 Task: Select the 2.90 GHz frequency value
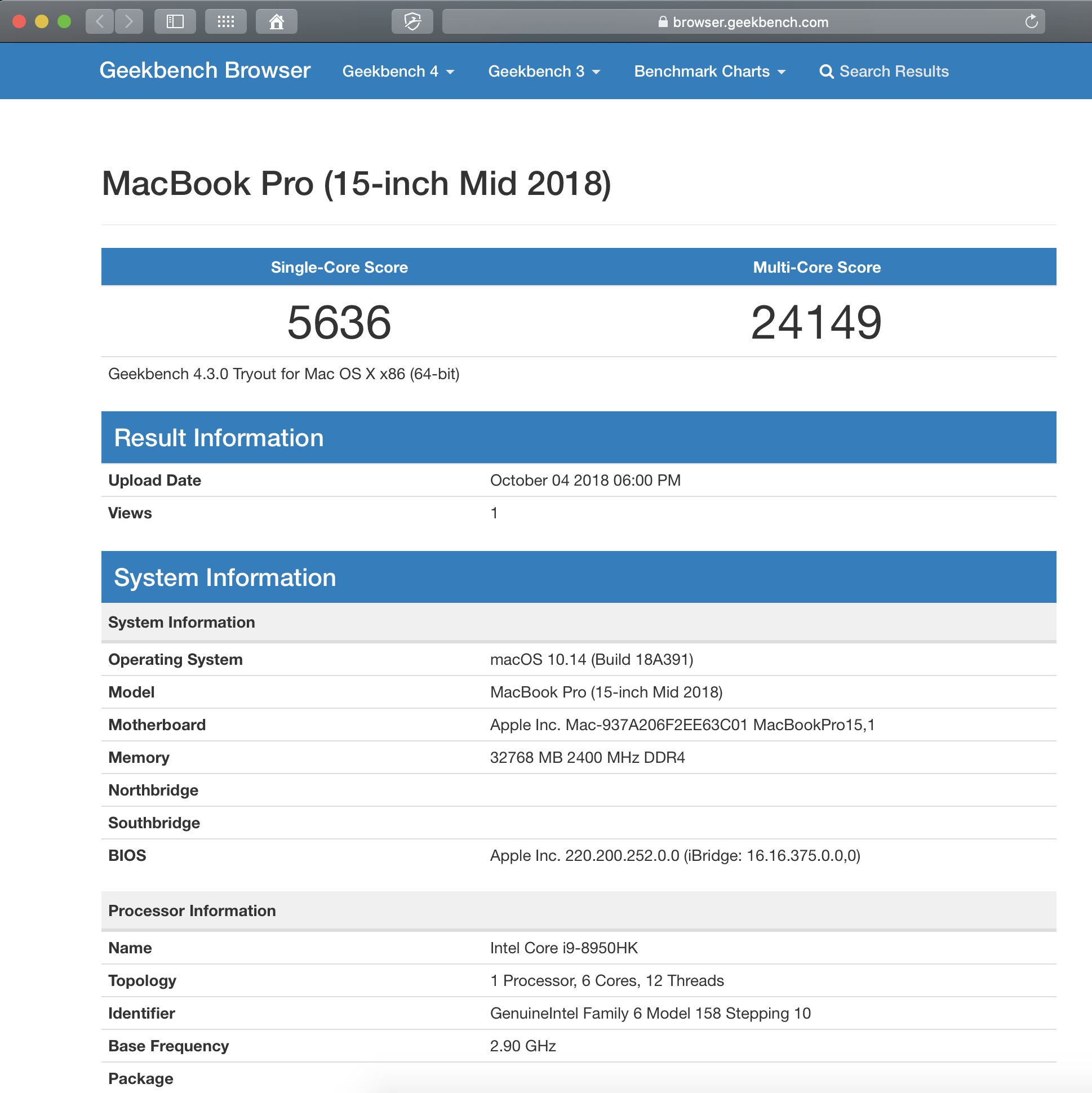point(523,1046)
